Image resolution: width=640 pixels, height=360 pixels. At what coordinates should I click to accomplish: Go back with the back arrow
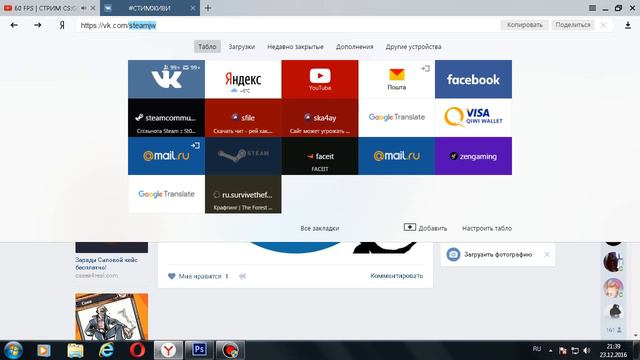point(14,25)
